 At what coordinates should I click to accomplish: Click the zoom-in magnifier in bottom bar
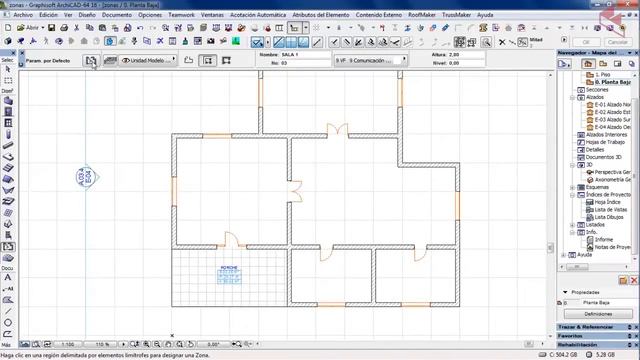146,344
